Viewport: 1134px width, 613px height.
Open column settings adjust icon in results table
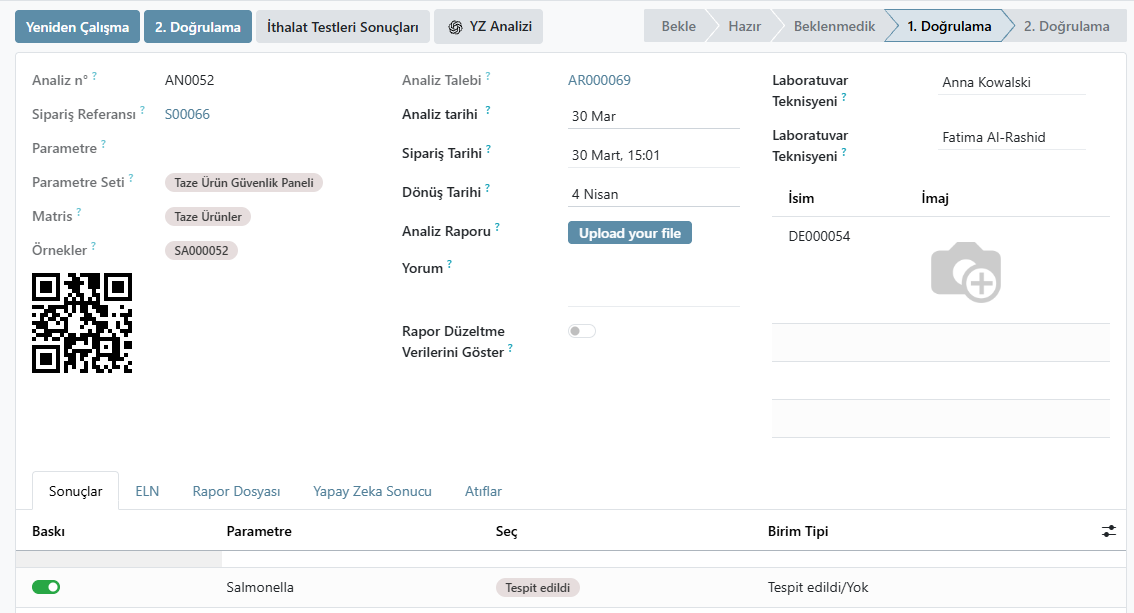[1108, 531]
